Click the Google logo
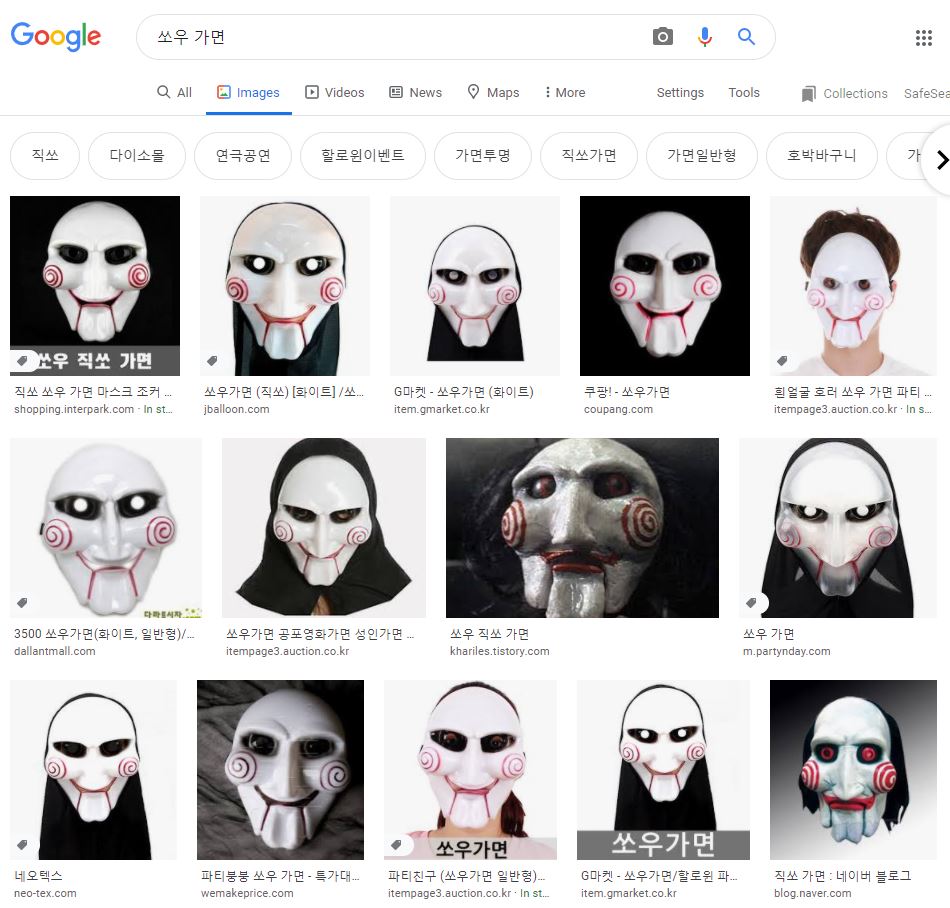Image resolution: width=950 pixels, height=908 pixels. [x=56, y=36]
